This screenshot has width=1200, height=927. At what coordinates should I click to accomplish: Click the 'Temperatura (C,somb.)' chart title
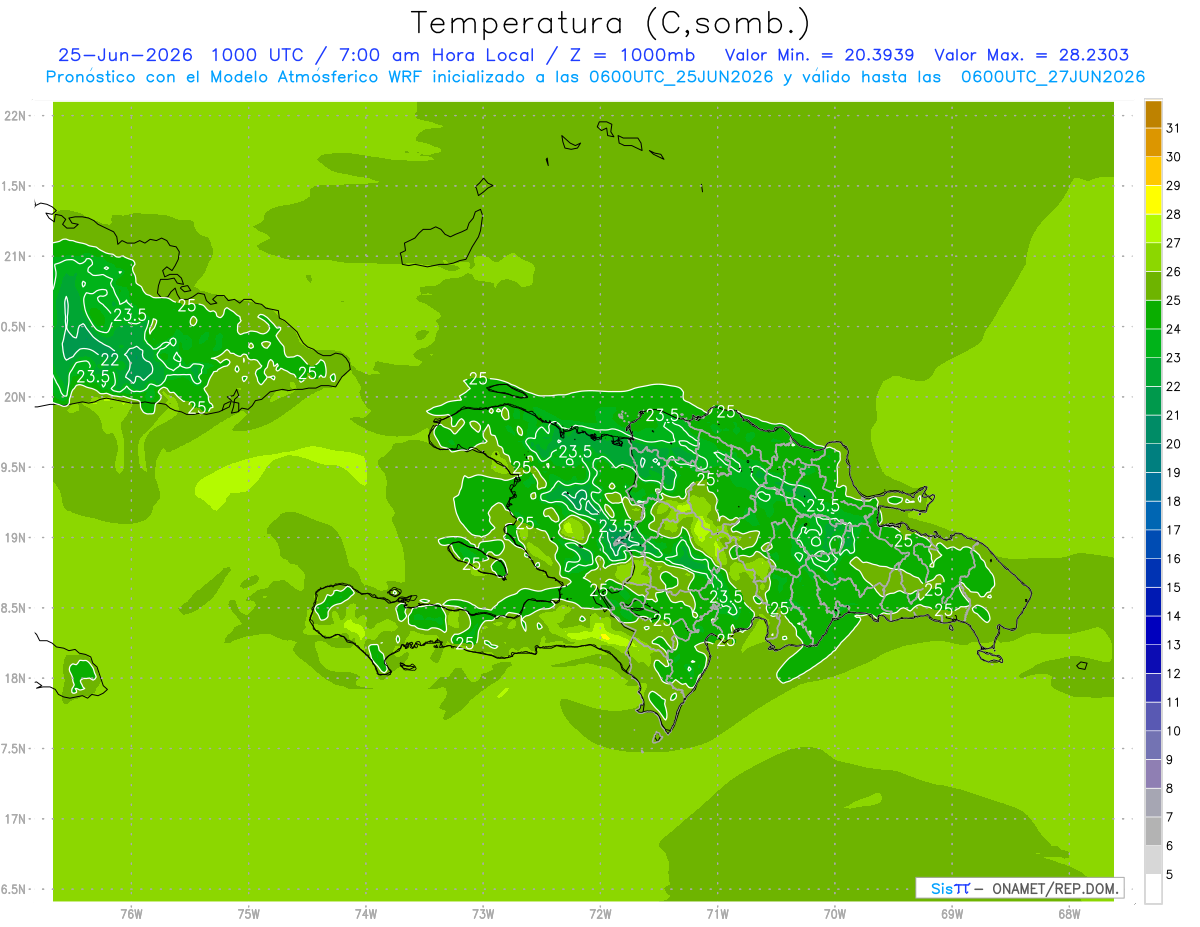610,23
